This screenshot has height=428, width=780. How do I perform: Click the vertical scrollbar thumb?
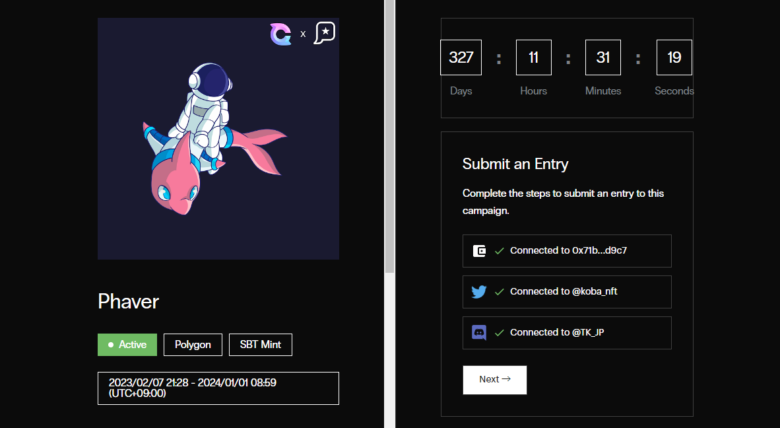(390, 136)
